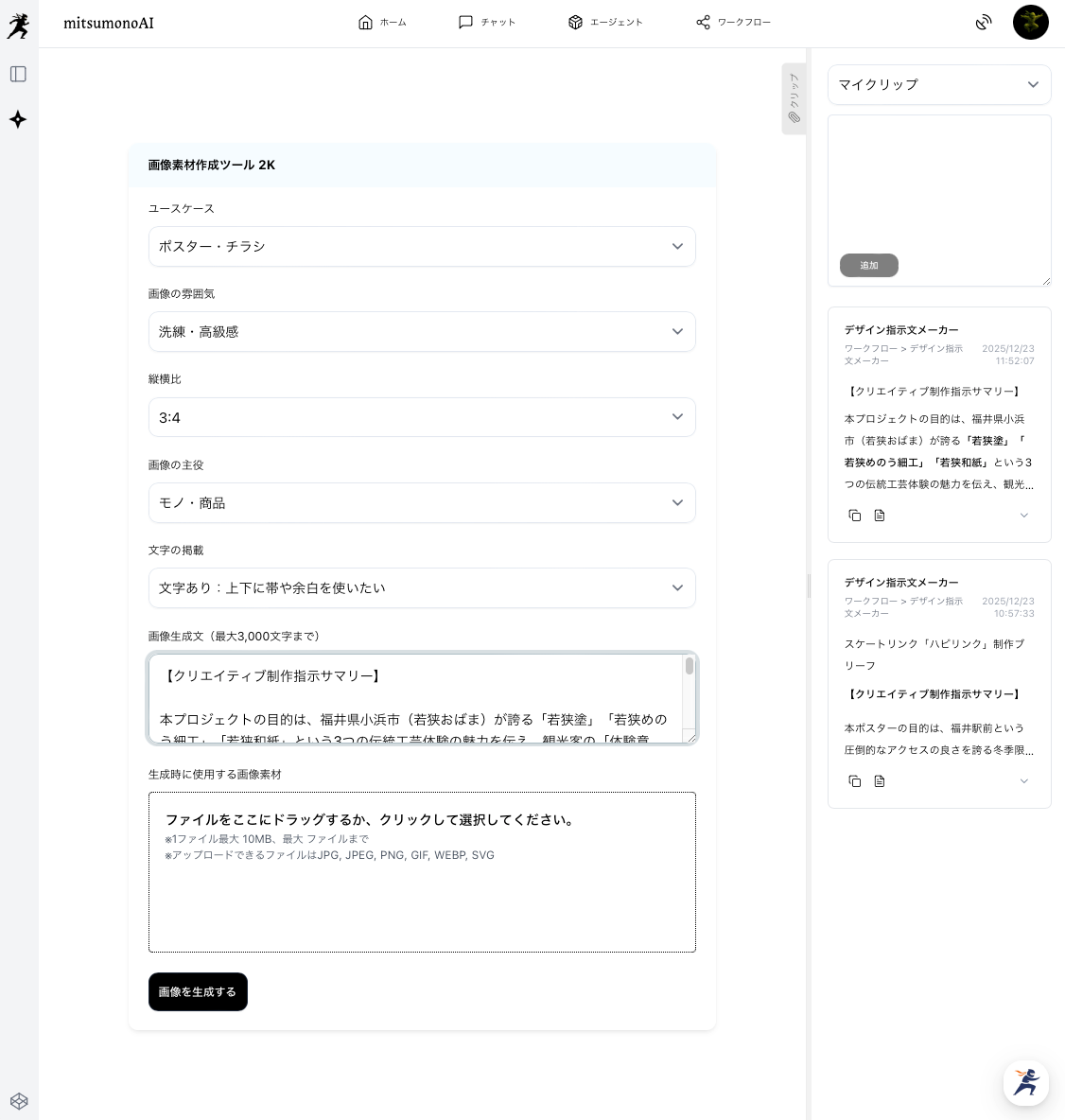Open the broadcast notification icon in header
Viewport: 1065px width, 1120px height.
coord(984,23)
